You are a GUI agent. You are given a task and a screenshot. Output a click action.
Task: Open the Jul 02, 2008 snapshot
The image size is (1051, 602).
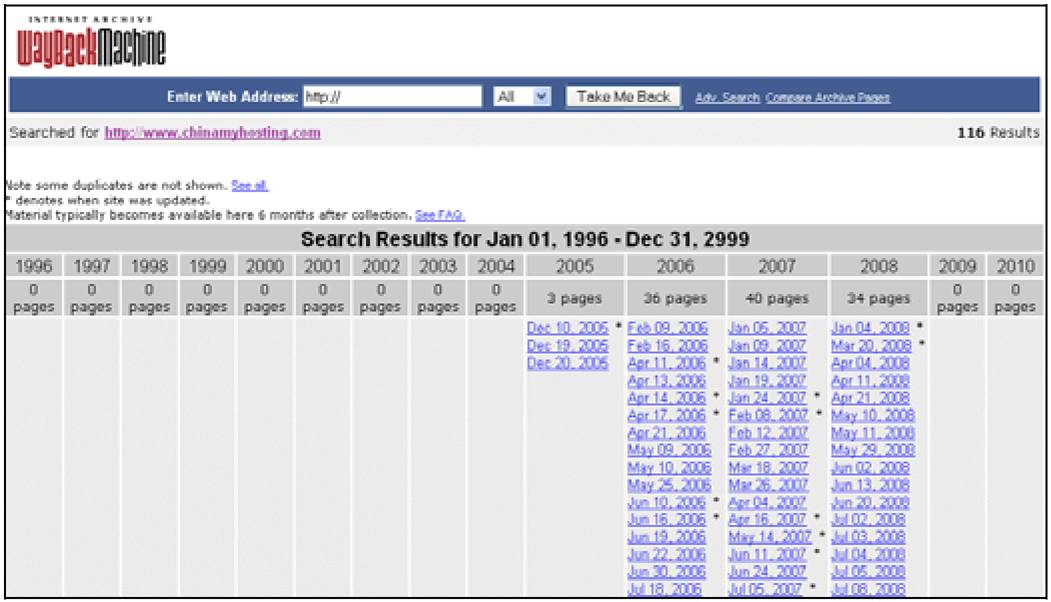pos(868,520)
